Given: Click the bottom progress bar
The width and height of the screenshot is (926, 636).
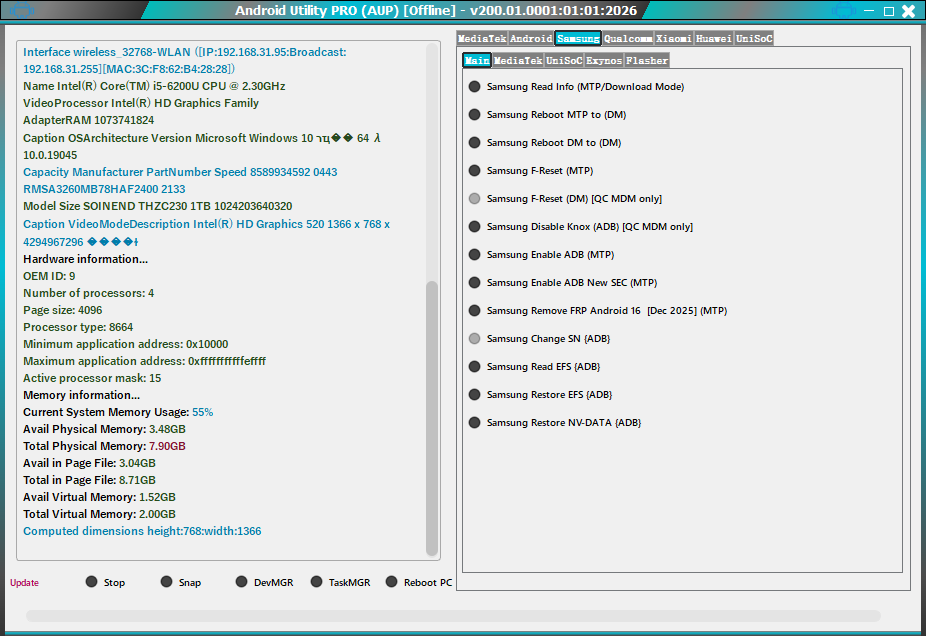Looking at the screenshot, I should (x=453, y=616).
